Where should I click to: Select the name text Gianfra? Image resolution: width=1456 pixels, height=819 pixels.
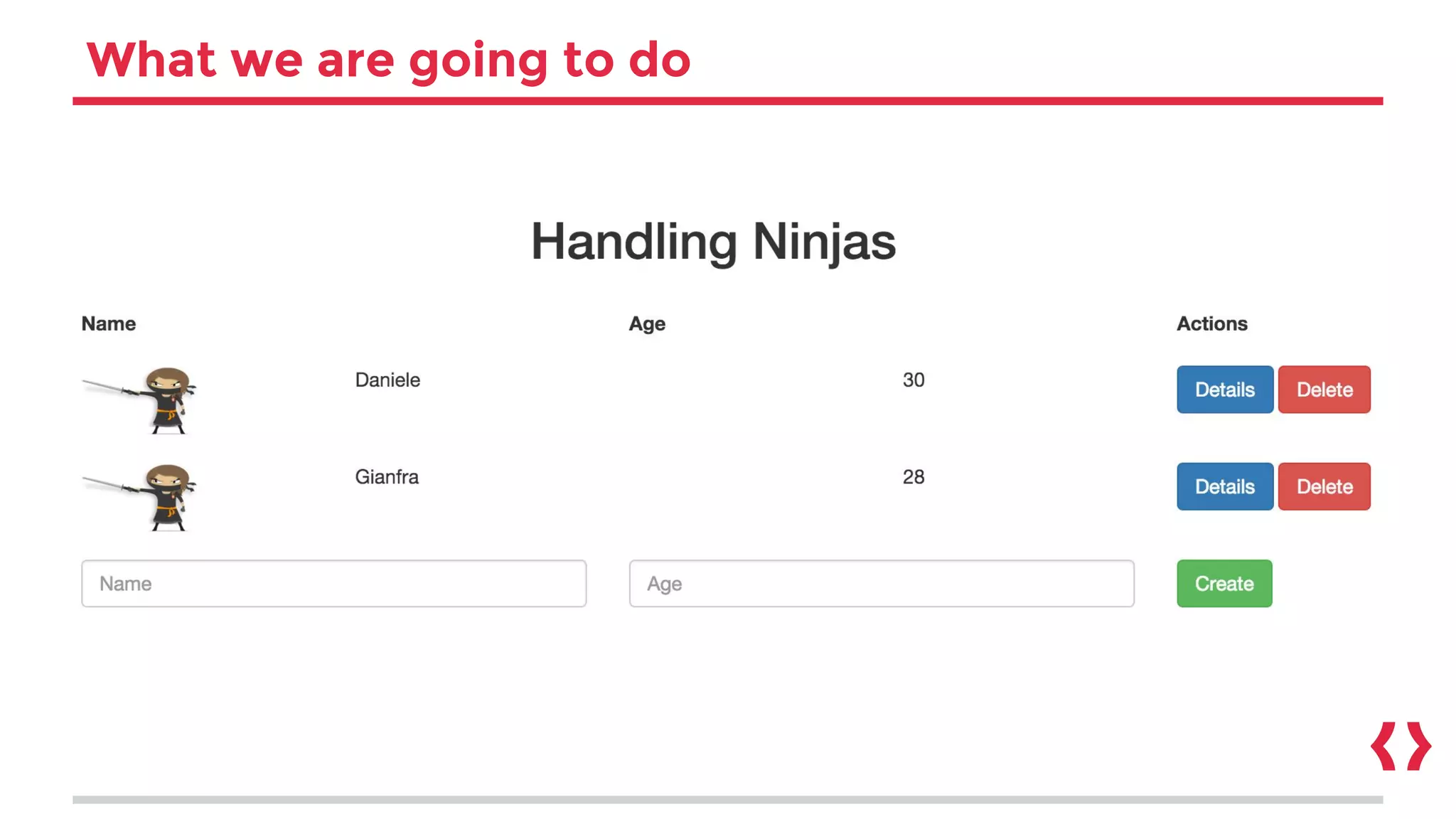[387, 477]
